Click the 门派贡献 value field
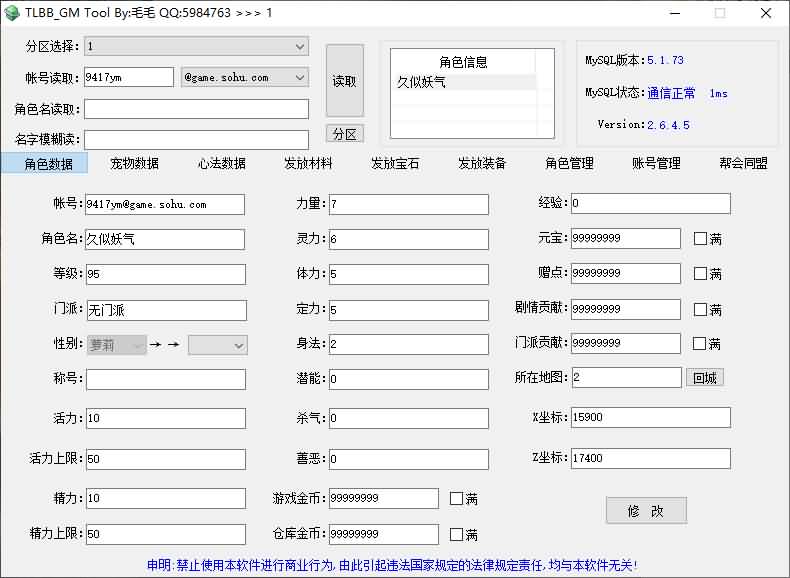 [626, 343]
